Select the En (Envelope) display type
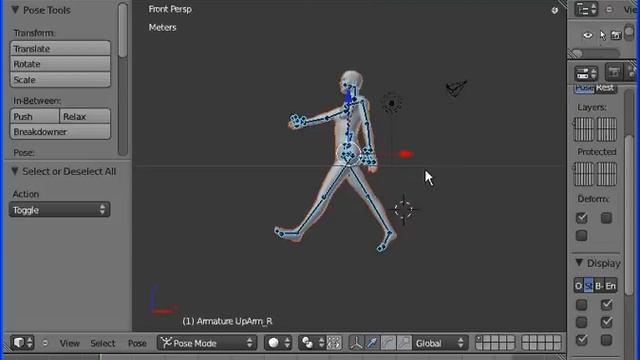The height and width of the screenshot is (360, 640). coord(611,286)
